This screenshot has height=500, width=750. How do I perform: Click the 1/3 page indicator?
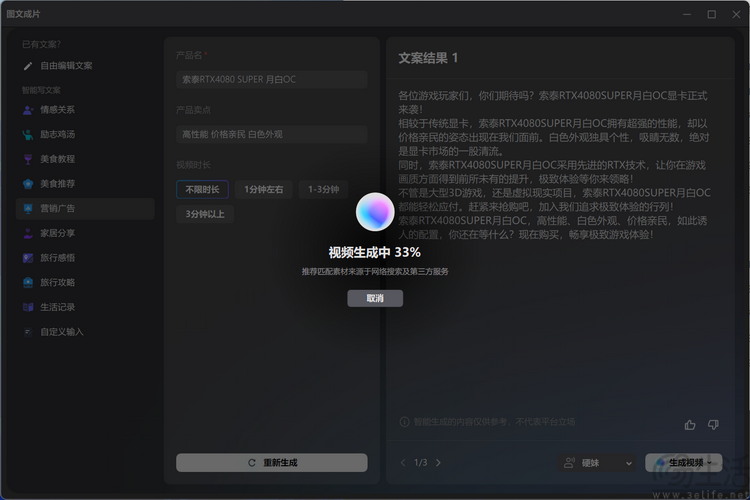coord(420,463)
